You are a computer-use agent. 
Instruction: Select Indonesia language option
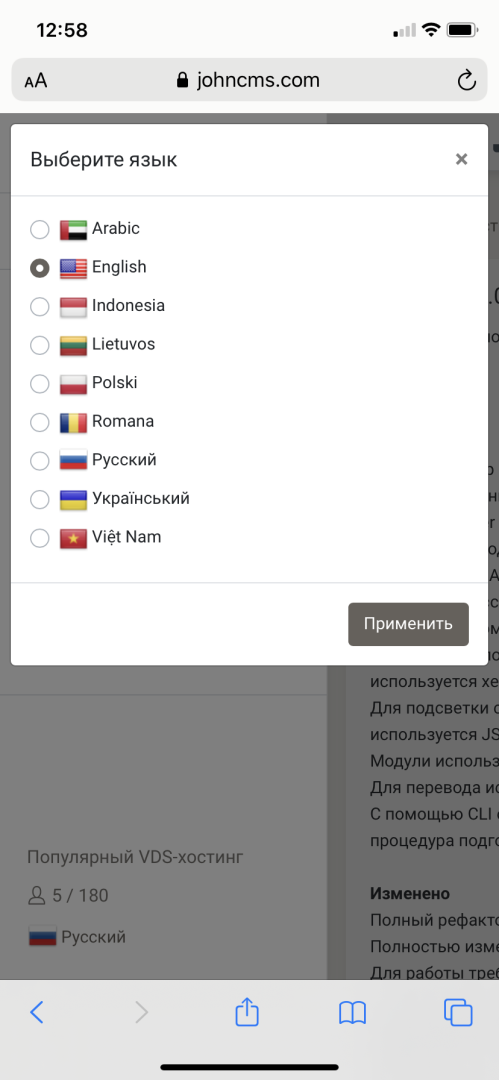click(40, 307)
